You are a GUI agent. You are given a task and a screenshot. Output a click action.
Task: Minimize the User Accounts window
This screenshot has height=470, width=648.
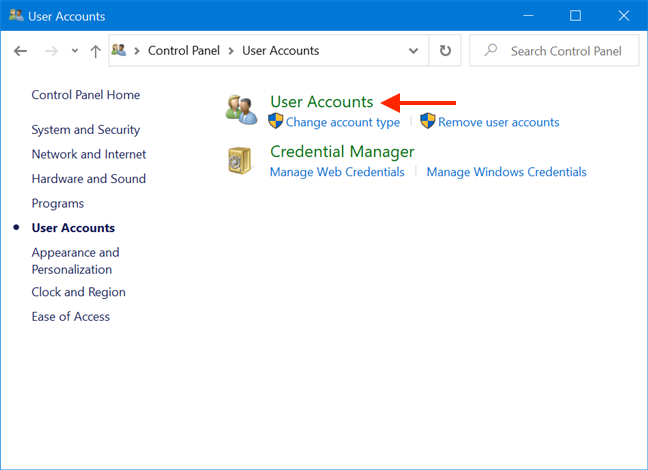528,16
